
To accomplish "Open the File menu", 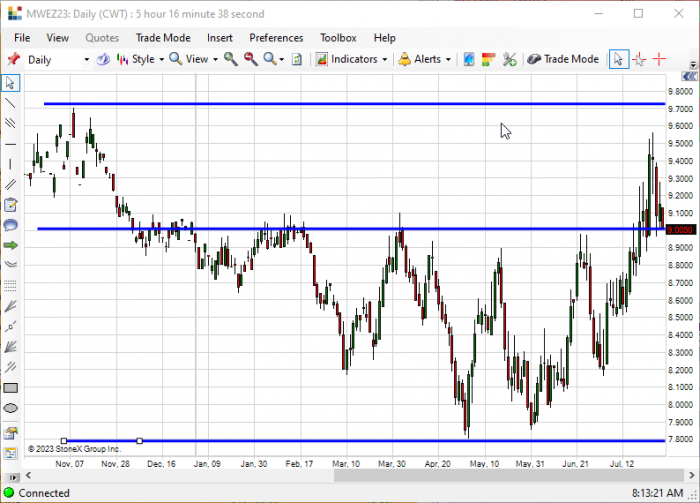I will click(x=22, y=38).
